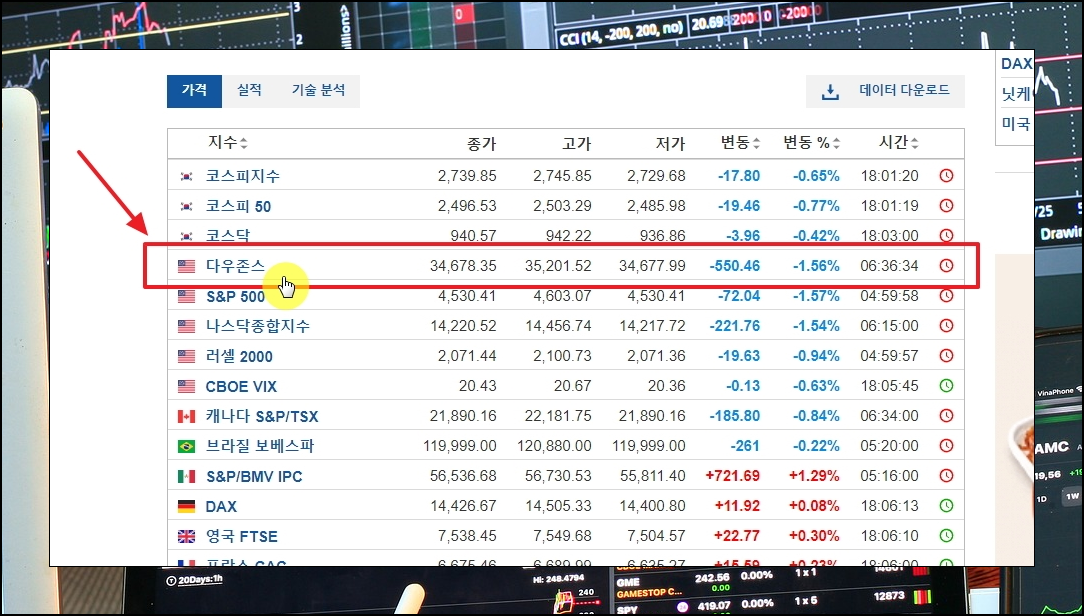This screenshot has height=616, width=1084.
Task: Click the DAX time value 18:06:13
Action: tap(890, 507)
